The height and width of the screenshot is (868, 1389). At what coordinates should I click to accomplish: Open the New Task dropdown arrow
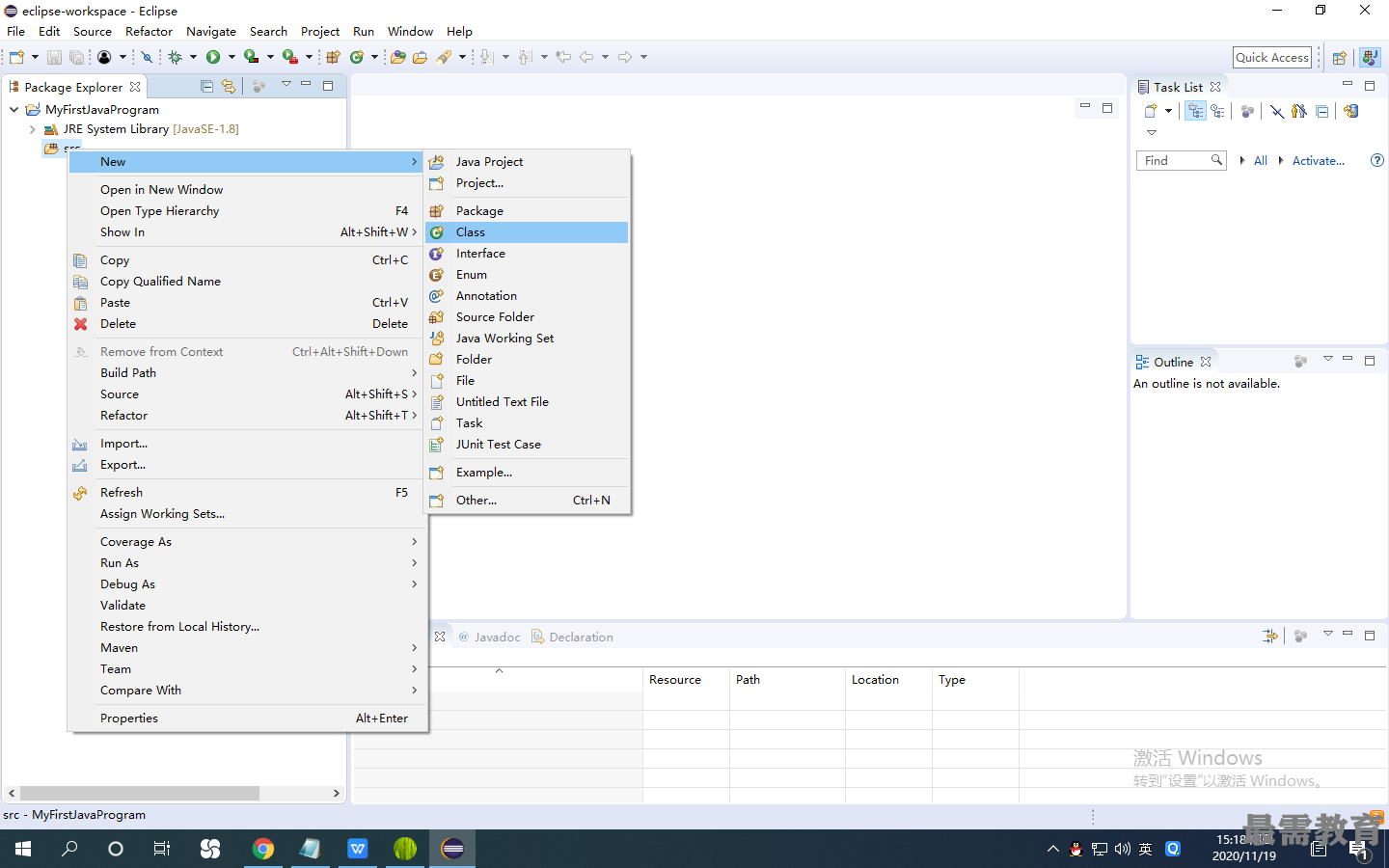[1168, 111]
